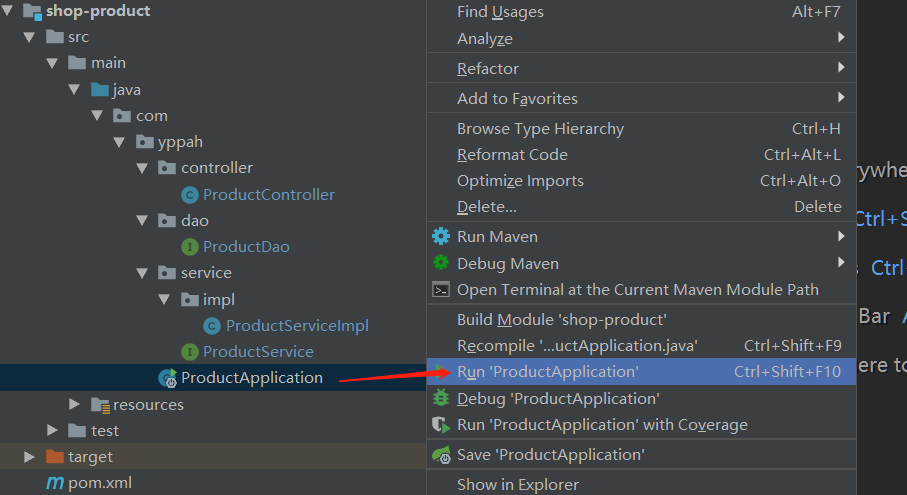This screenshot has height=495, width=907.
Task: Collapse the controller package
Action: tap(142, 168)
